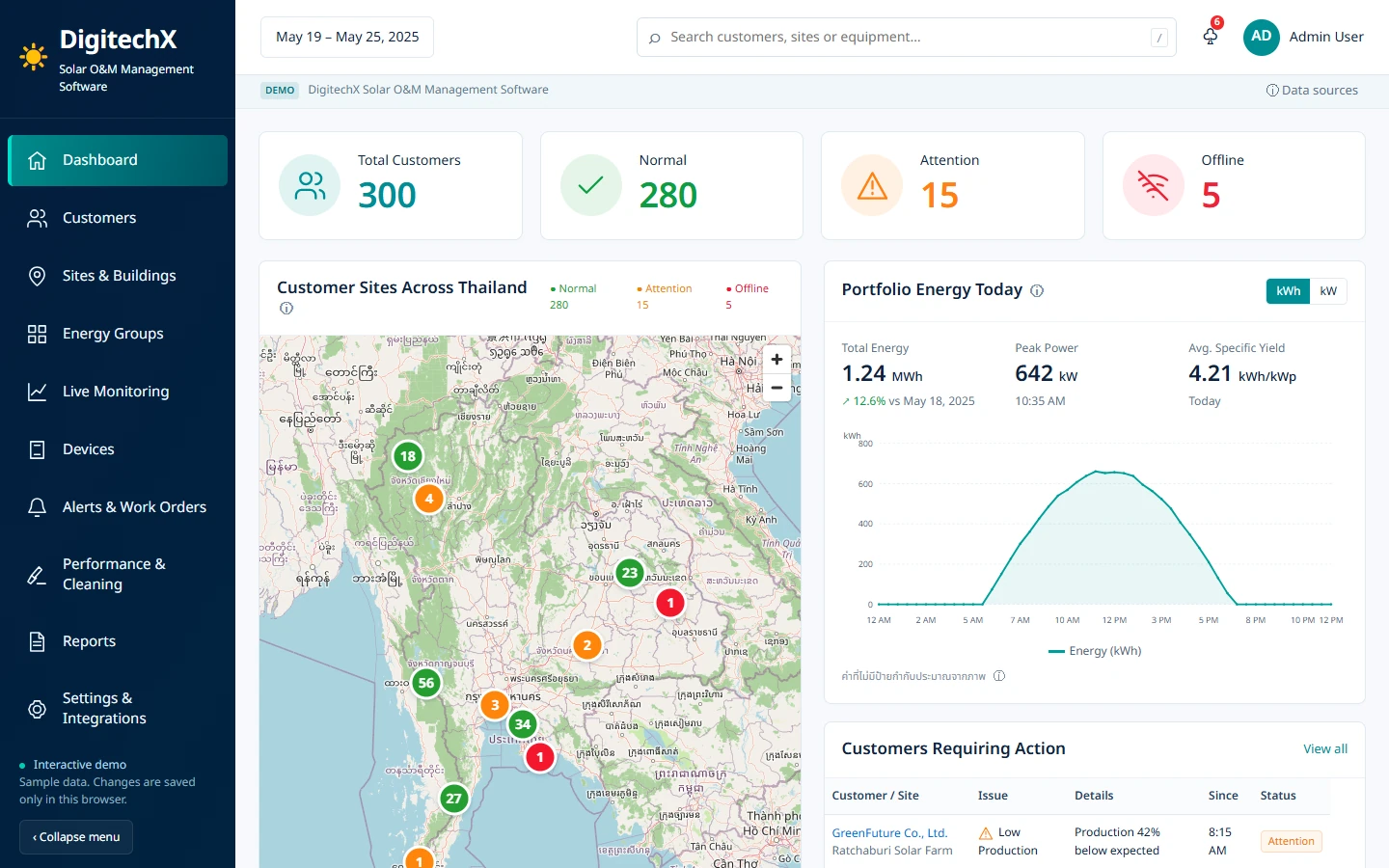This screenshot has width=1389, height=868.
Task: Click the green map cluster marker 18
Action: [408, 456]
